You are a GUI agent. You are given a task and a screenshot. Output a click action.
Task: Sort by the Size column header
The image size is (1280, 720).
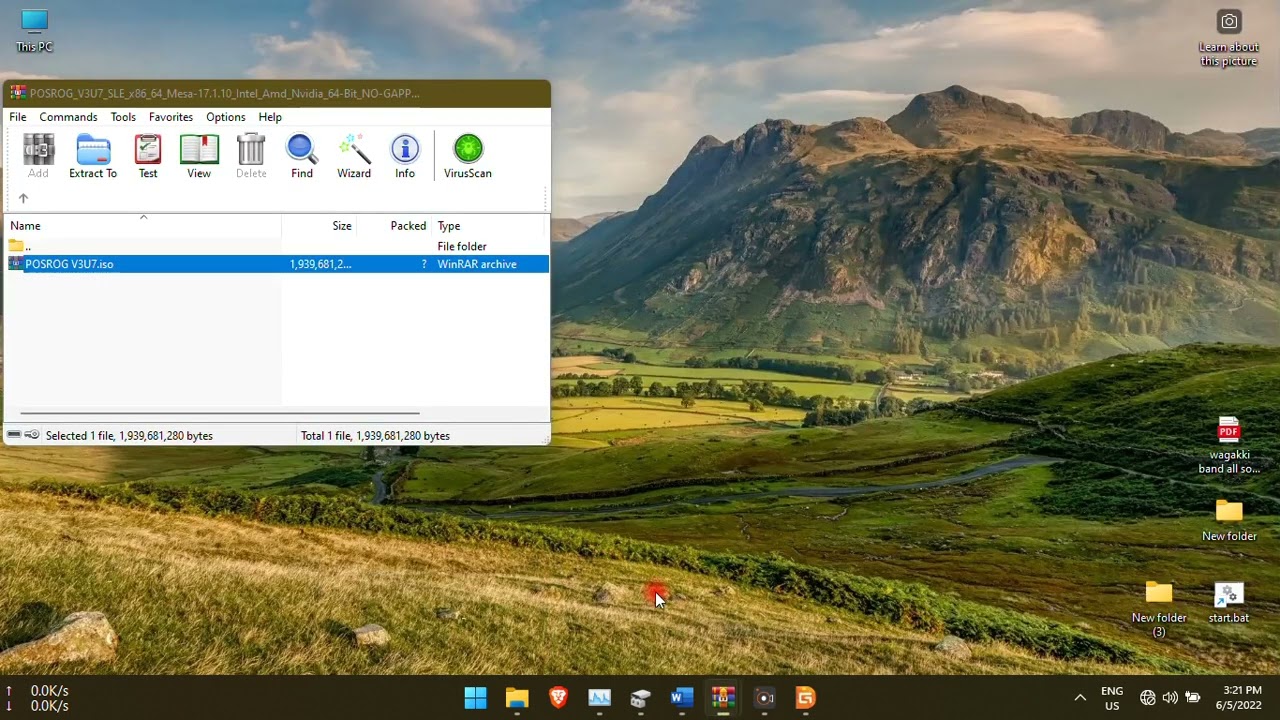pyautogui.click(x=319, y=226)
